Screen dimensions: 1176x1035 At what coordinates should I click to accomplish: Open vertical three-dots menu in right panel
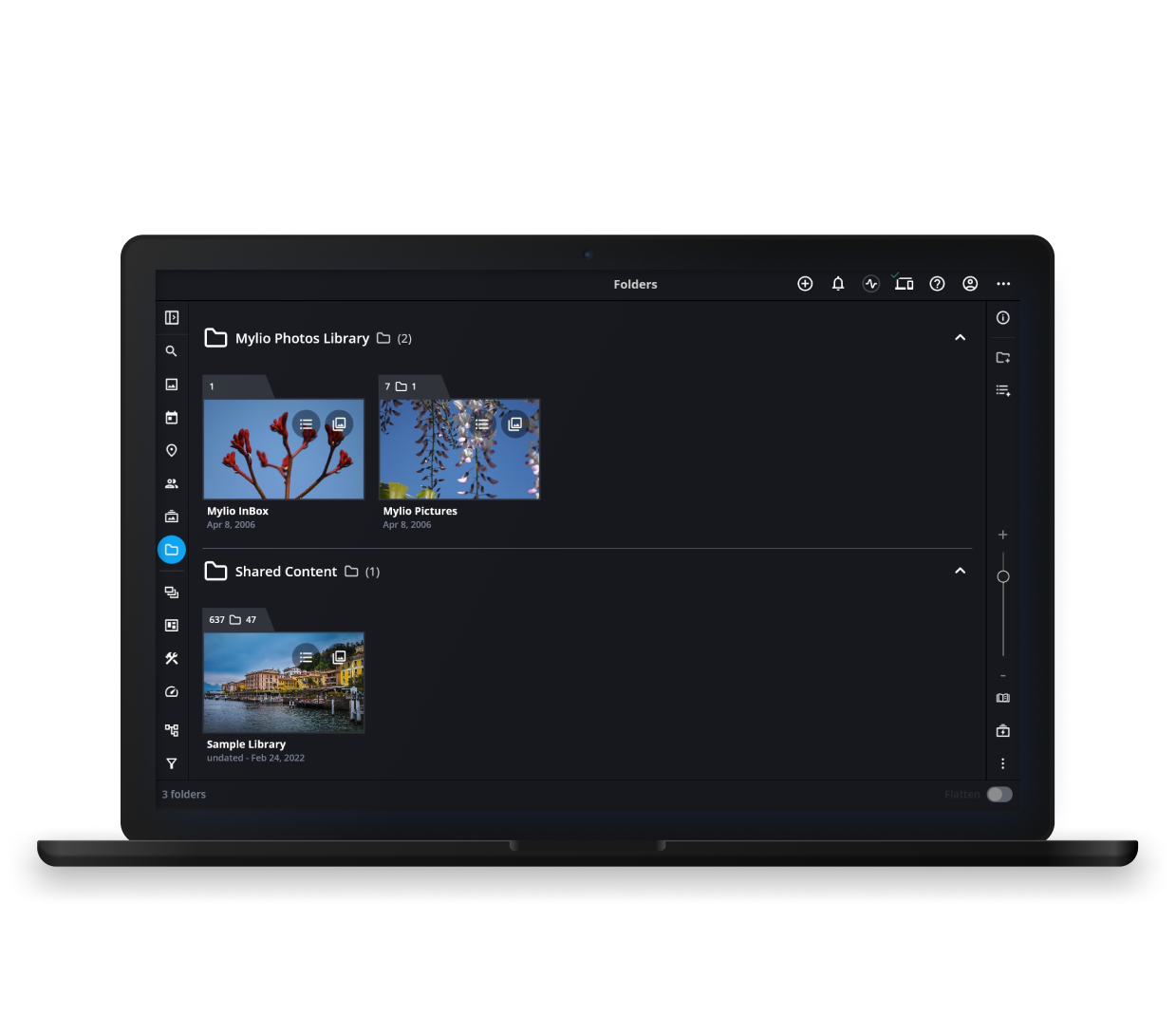[1003, 763]
